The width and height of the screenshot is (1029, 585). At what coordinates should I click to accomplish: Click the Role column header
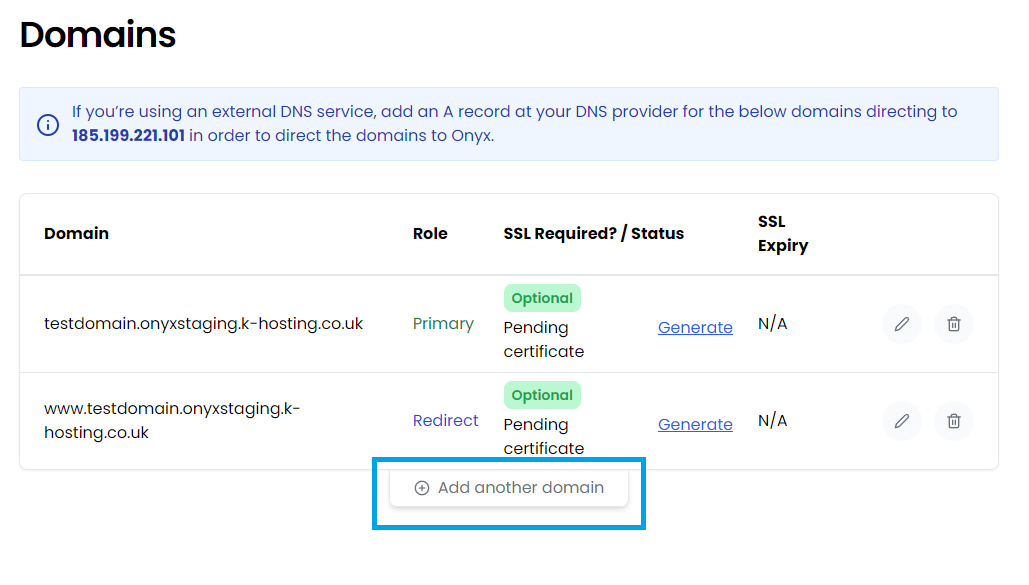pyautogui.click(x=430, y=234)
